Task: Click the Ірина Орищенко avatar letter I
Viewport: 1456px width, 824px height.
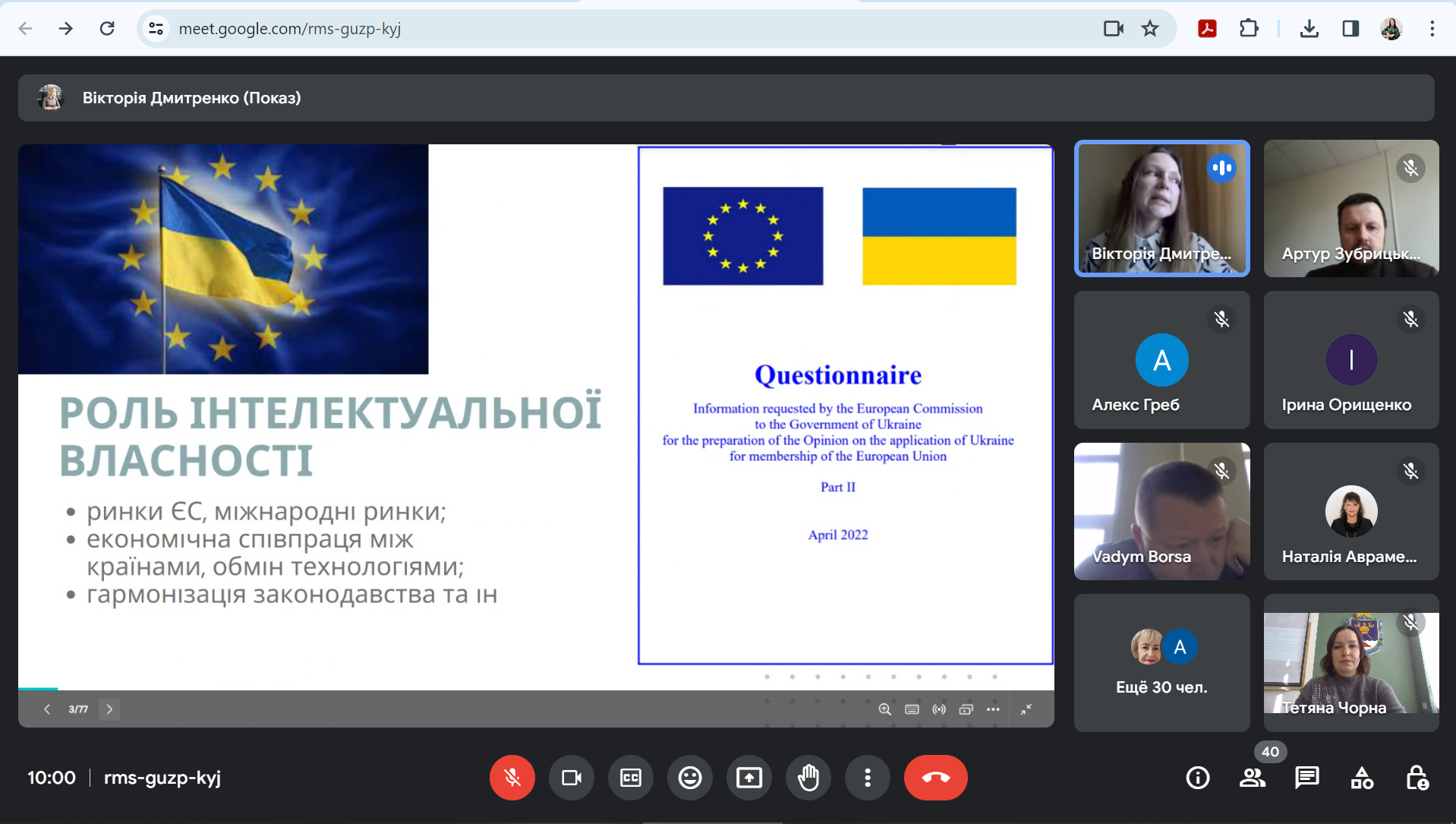Action: [x=1351, y=360]
